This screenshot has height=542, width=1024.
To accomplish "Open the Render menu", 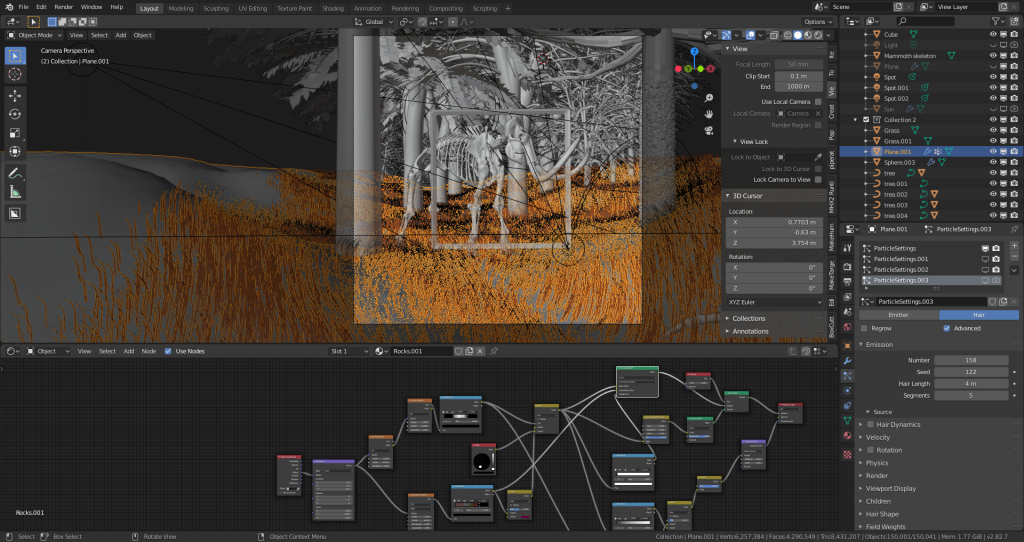I will tap(63, 7).
